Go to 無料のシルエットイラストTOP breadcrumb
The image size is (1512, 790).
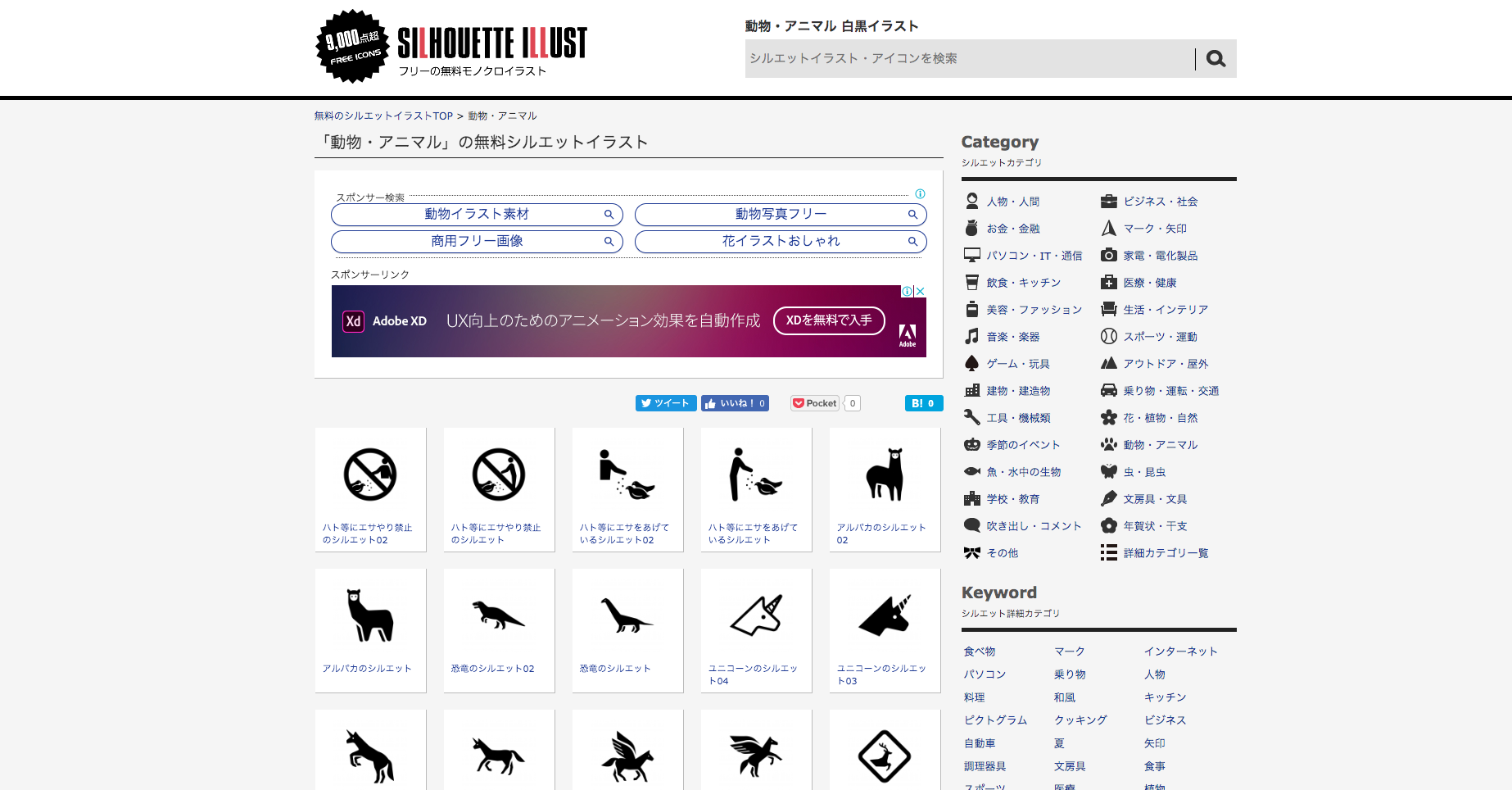(383, 116)
